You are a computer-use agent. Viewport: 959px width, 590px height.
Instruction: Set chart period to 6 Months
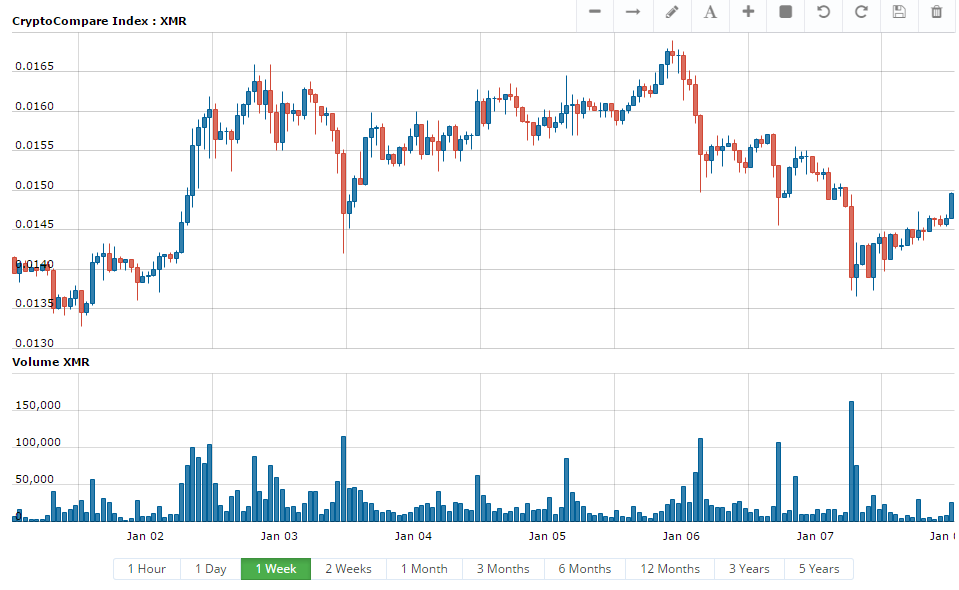[x=585, y=569]
